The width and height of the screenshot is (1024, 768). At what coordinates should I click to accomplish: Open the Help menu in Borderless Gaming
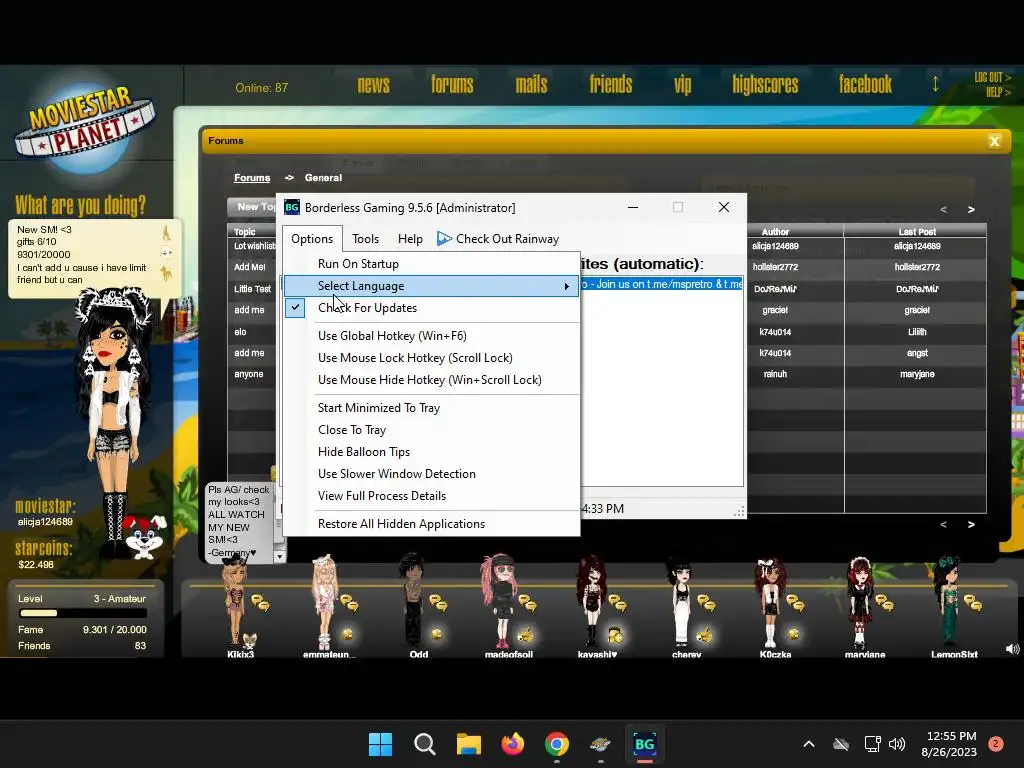coord(410,239)
